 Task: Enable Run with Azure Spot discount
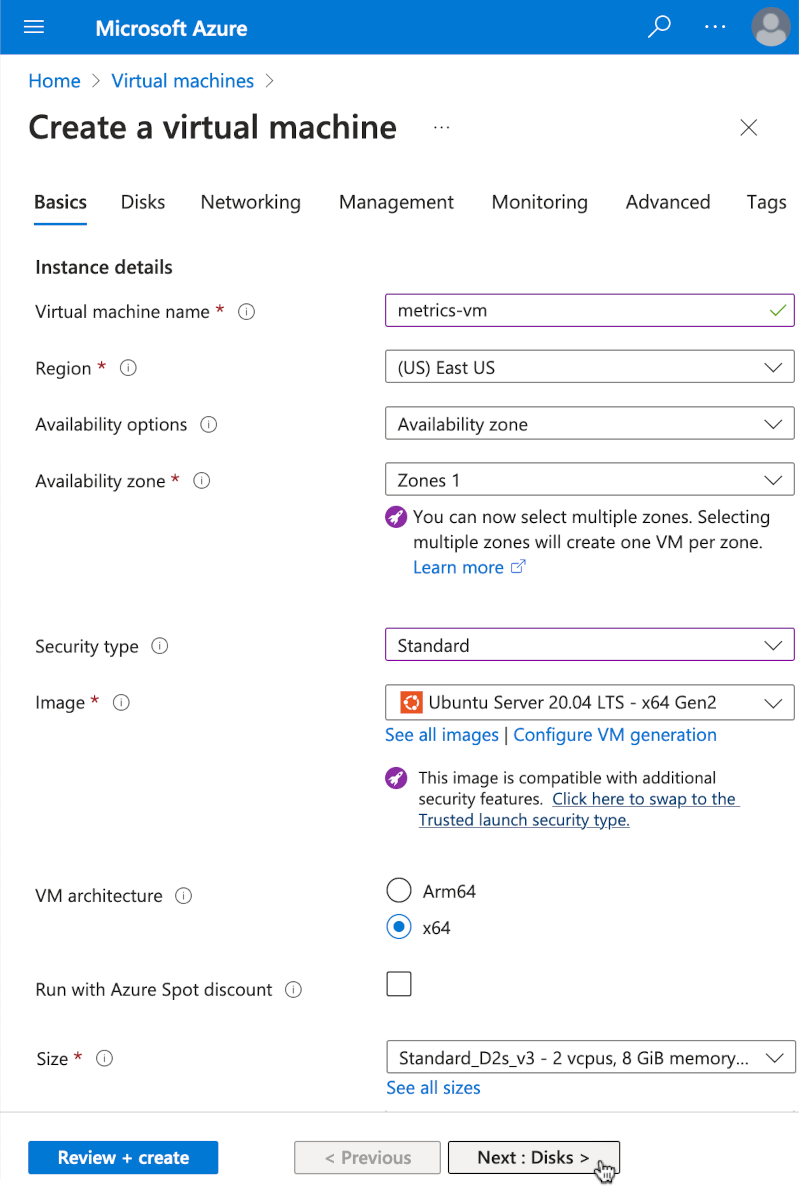[x=399, y=984]
